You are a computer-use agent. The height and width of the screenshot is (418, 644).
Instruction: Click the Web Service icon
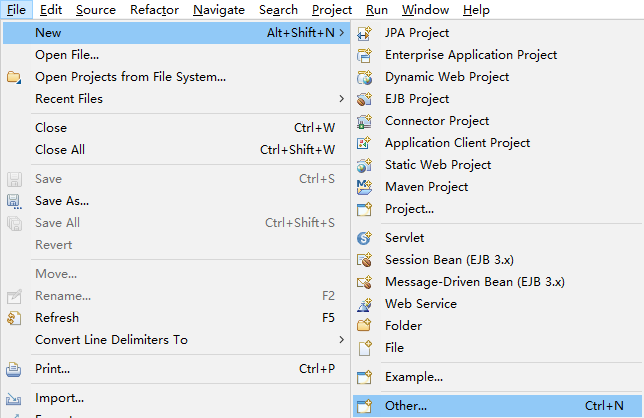coord(365,304)
